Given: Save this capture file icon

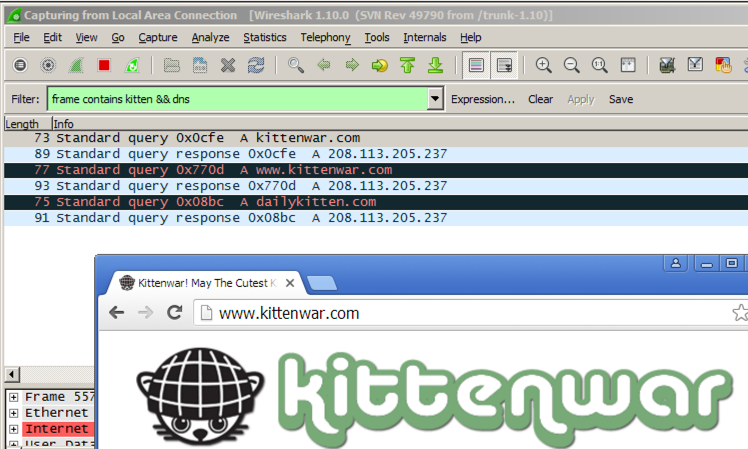Looking at the screenshot, I should pos(200,65).
